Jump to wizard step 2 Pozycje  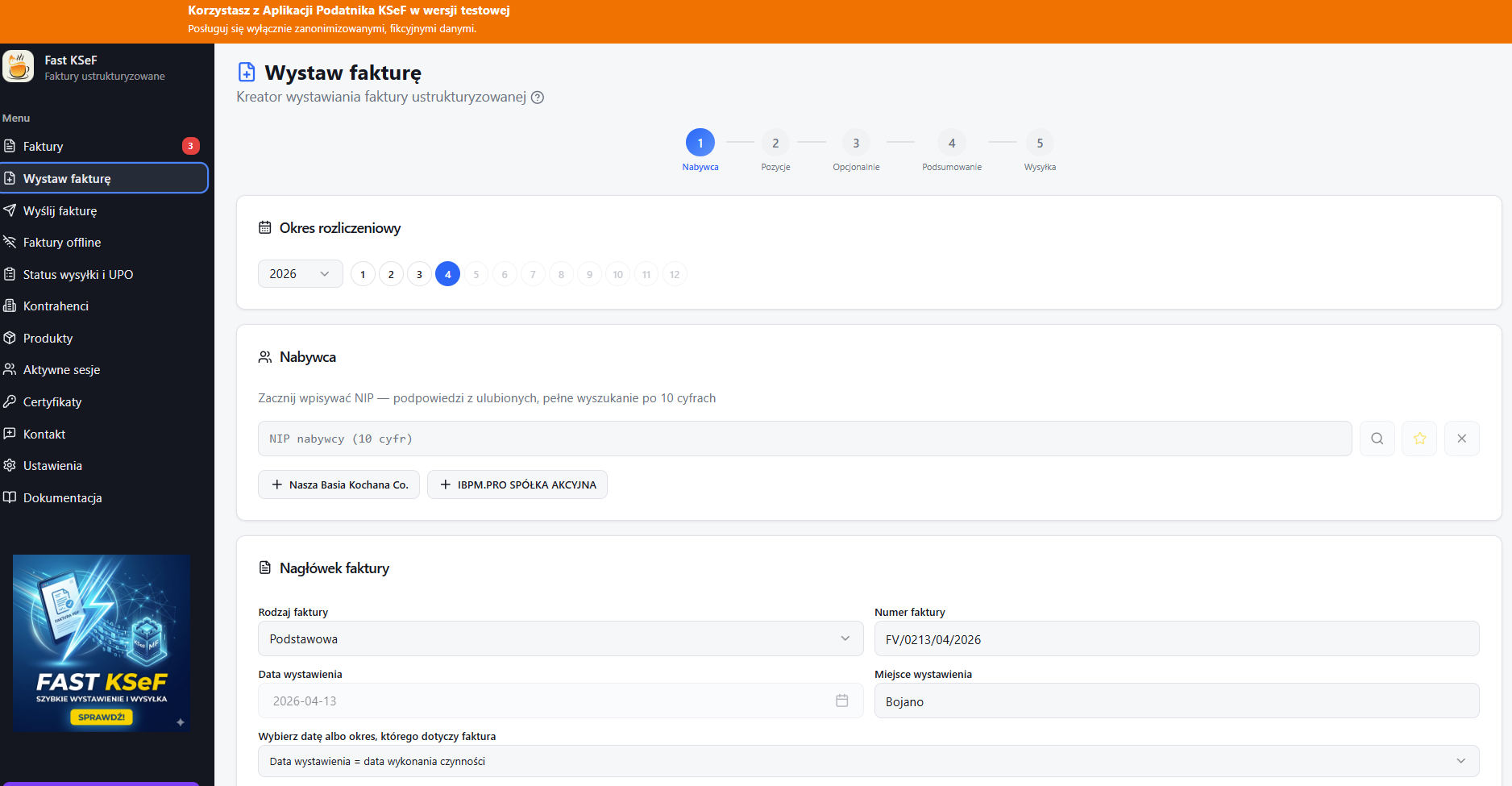coord(775,143)
